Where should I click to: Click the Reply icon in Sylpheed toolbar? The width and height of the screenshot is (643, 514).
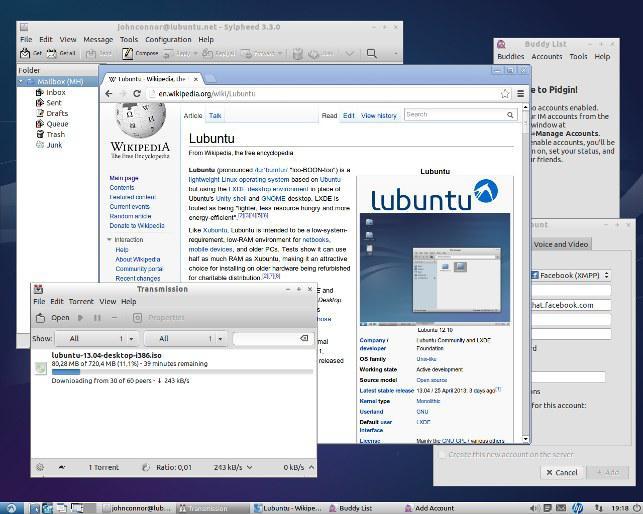pos(168,53)
